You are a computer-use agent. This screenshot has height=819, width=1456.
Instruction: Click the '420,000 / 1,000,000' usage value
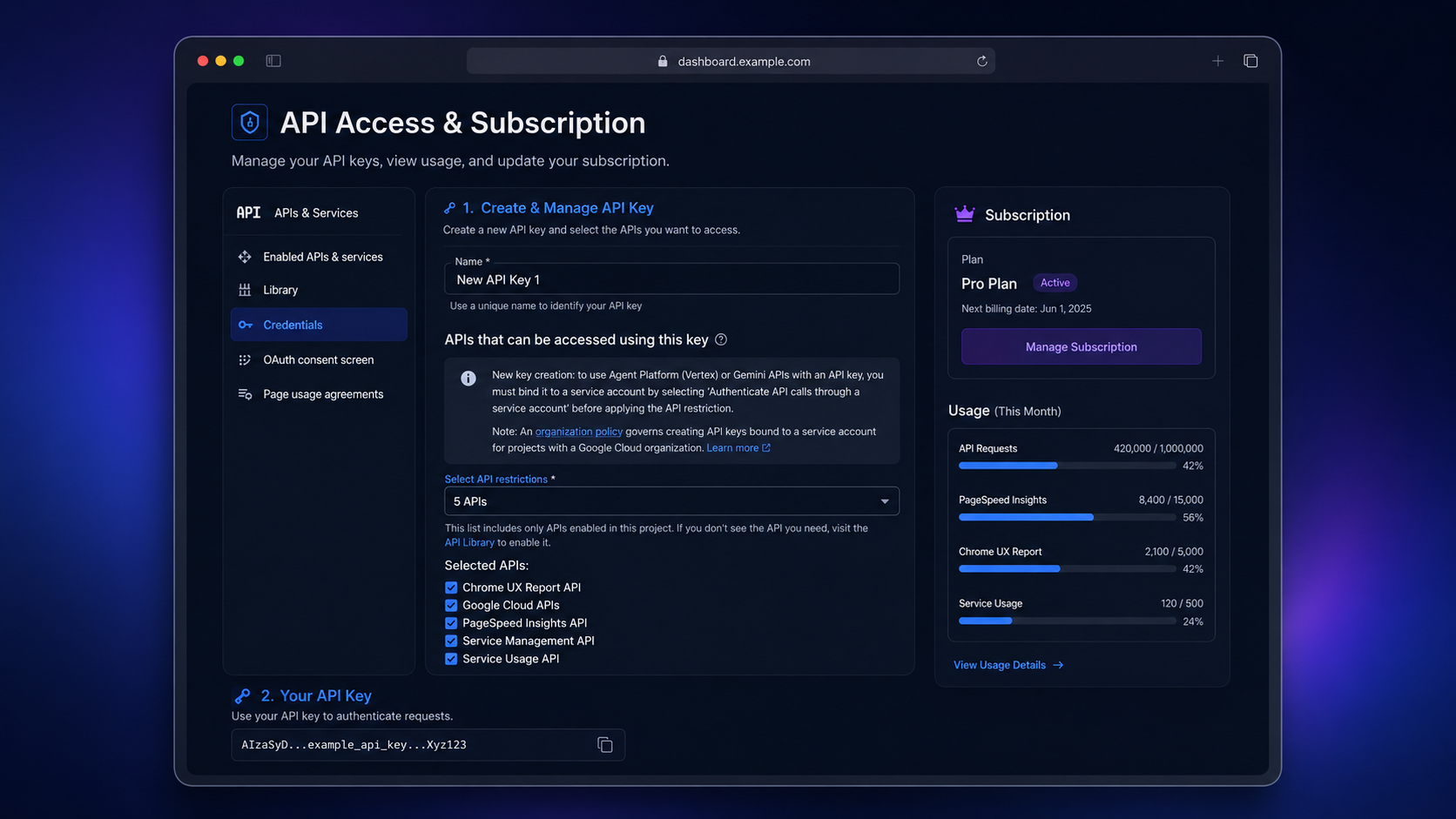pos(1158,449)
